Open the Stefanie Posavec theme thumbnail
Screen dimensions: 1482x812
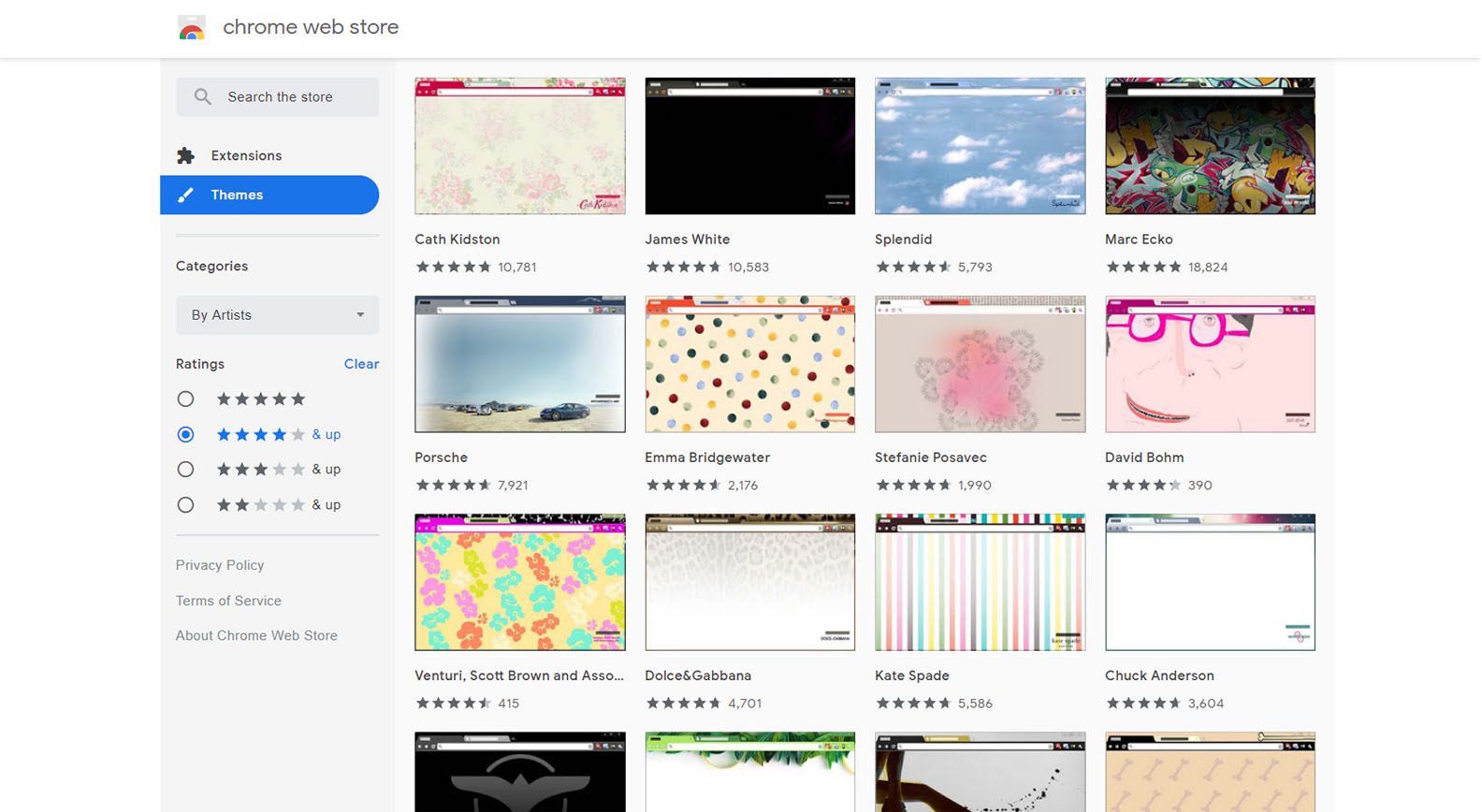pyautogui.click(x=981, y=364)
